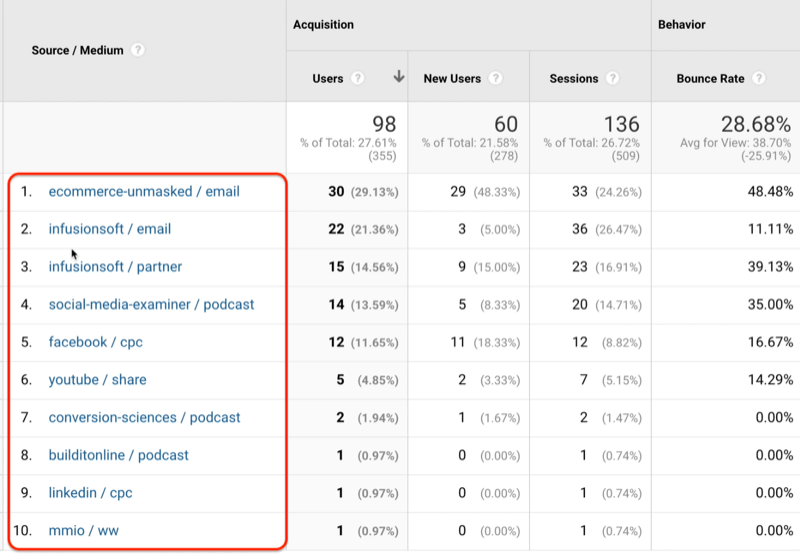Select bounce rate 48.48% cell
This screenshot has width=800, height=560.
[770, 192]
